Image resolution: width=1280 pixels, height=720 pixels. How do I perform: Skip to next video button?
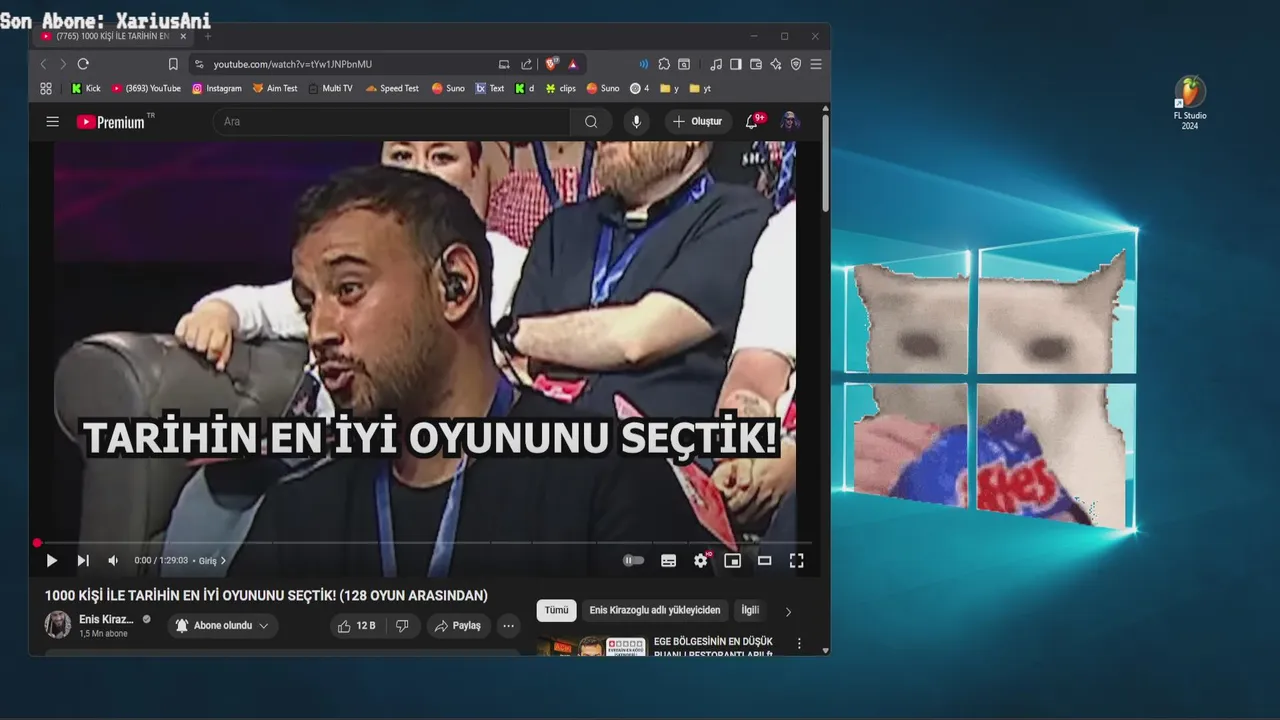(x=83, y=561)
